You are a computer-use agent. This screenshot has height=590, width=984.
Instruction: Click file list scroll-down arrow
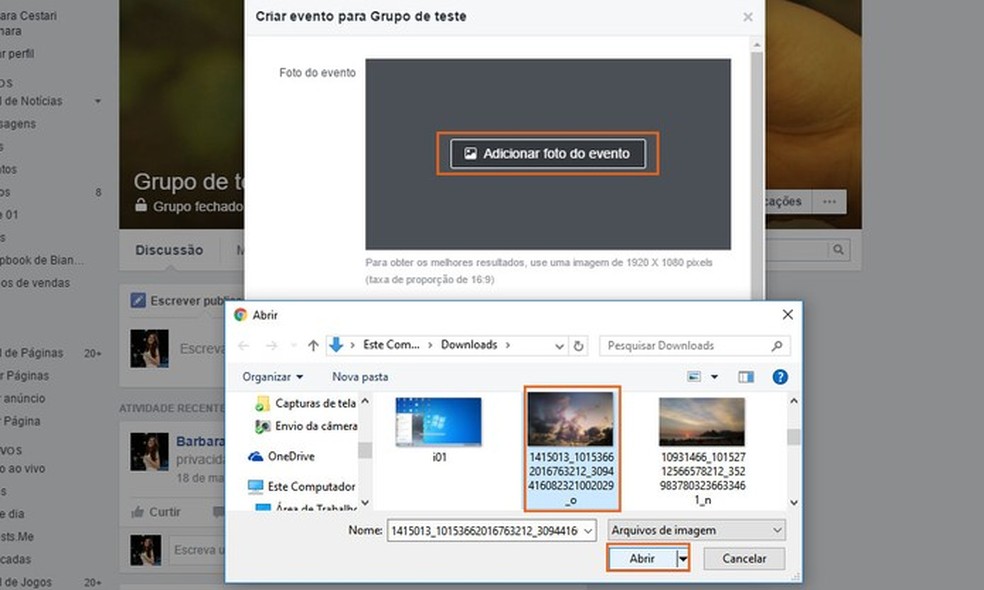click(794, 502)
